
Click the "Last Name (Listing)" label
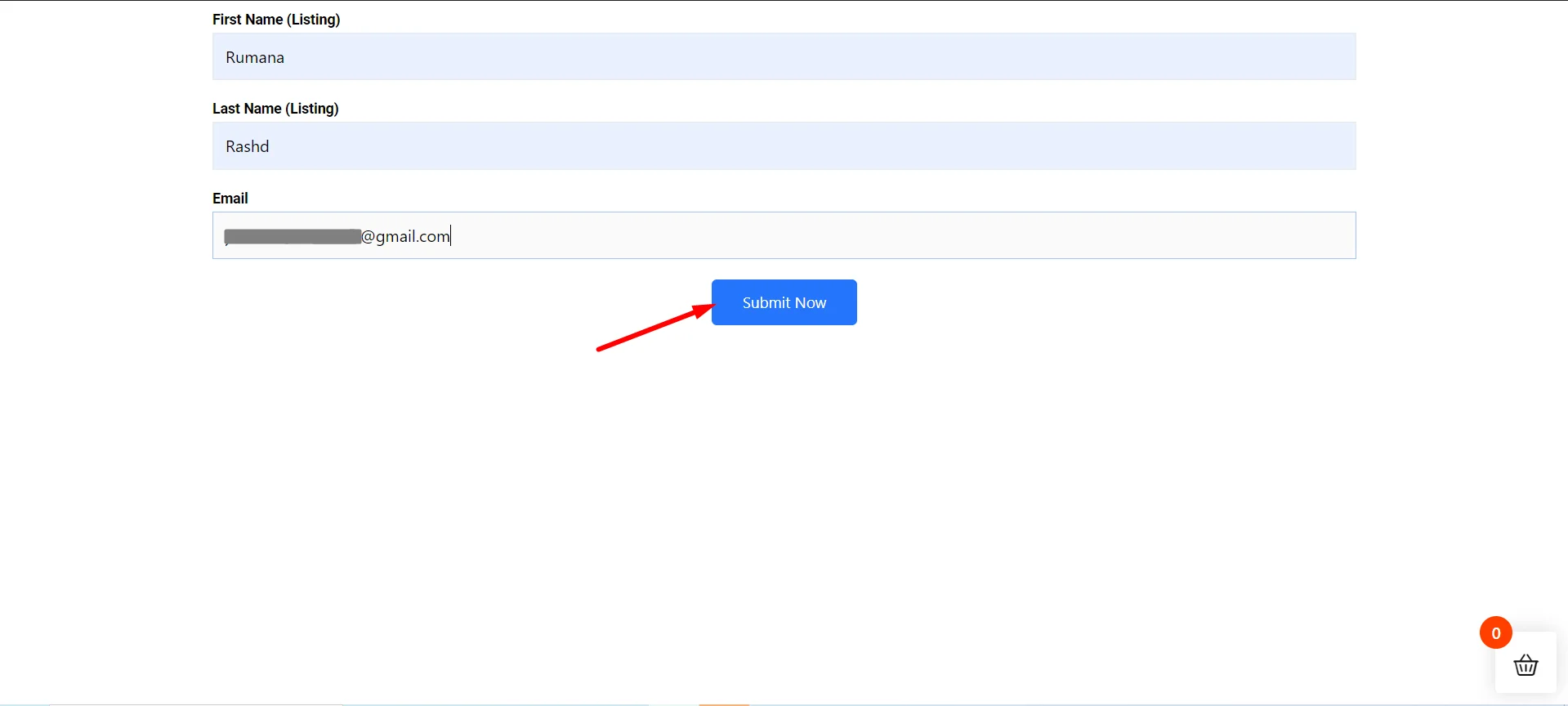point(275,109)
